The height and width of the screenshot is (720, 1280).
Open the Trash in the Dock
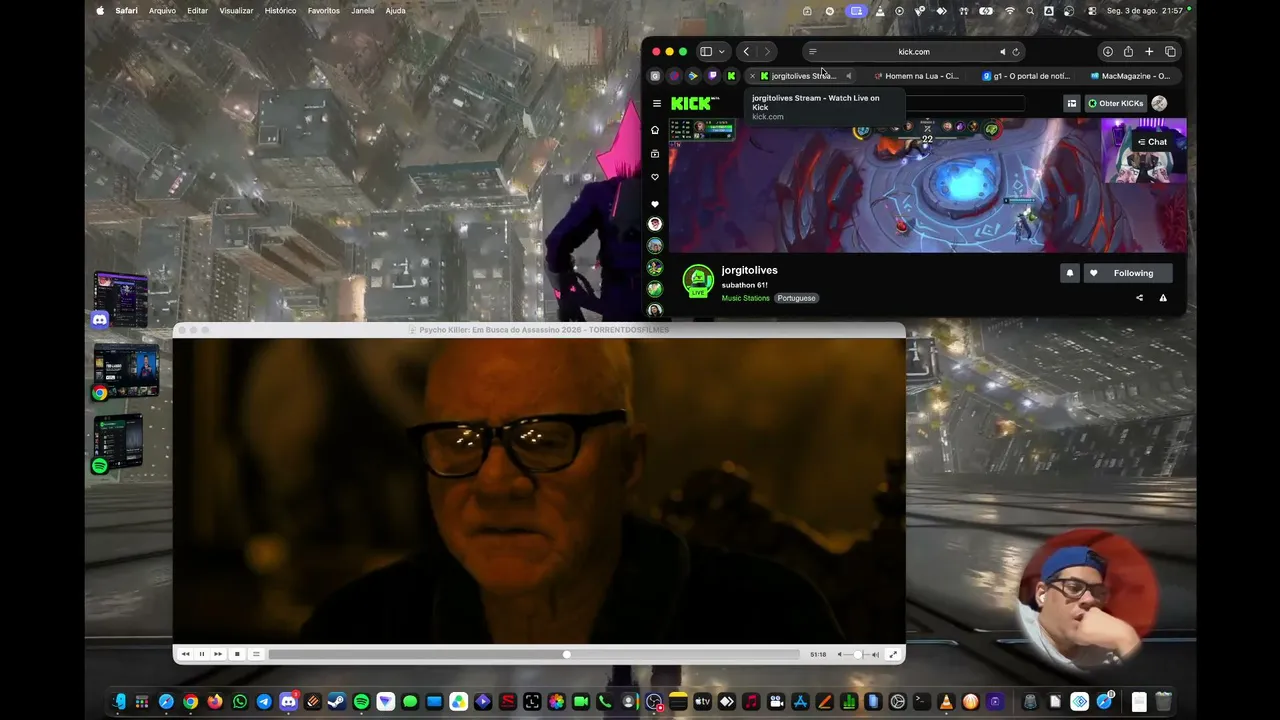[x=1163, y=702]
